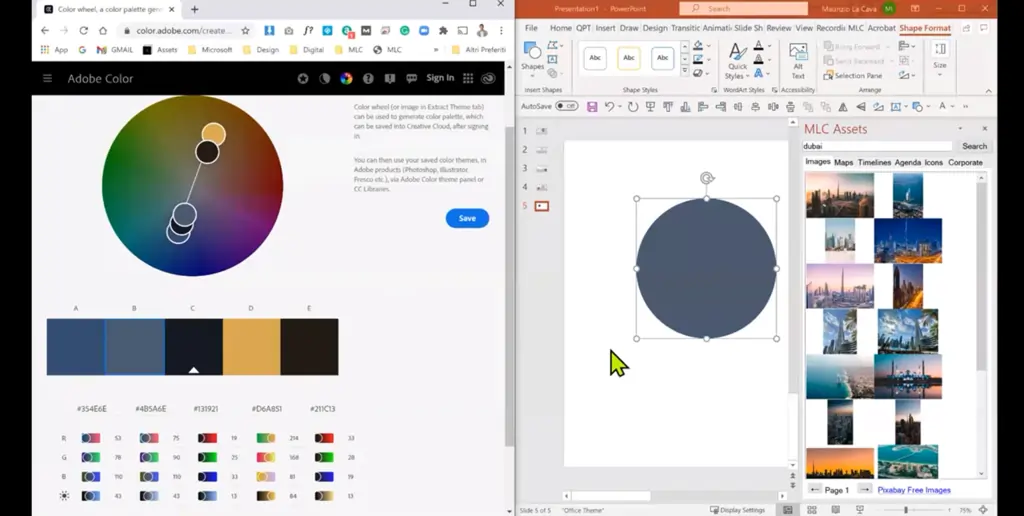Click the color wheel icon in Adobe Color header
Viewport: 1024px width, 516px height.
click(x=346, y=78)
